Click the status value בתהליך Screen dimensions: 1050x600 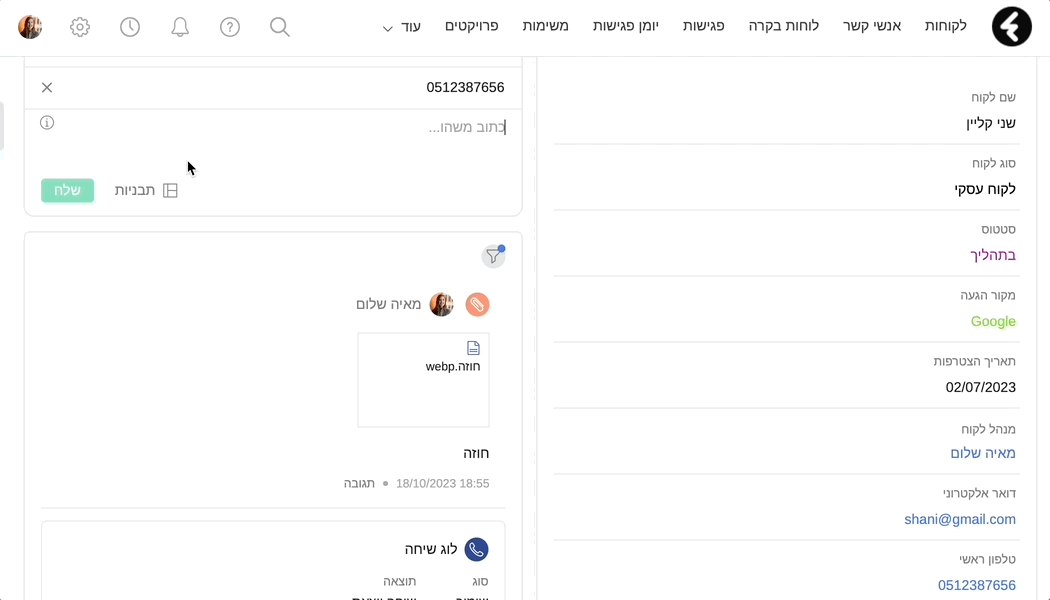[993, 255]
